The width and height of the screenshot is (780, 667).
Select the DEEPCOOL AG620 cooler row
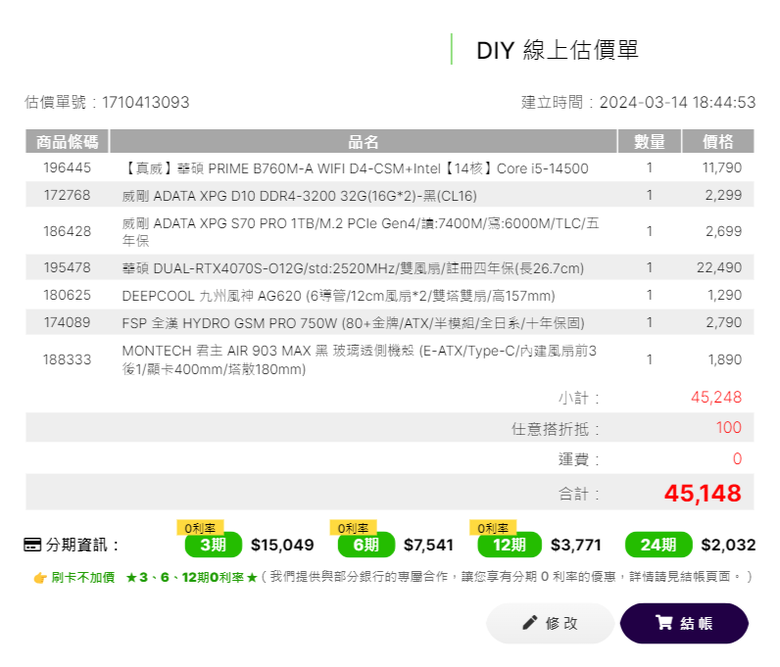(390, 295)
